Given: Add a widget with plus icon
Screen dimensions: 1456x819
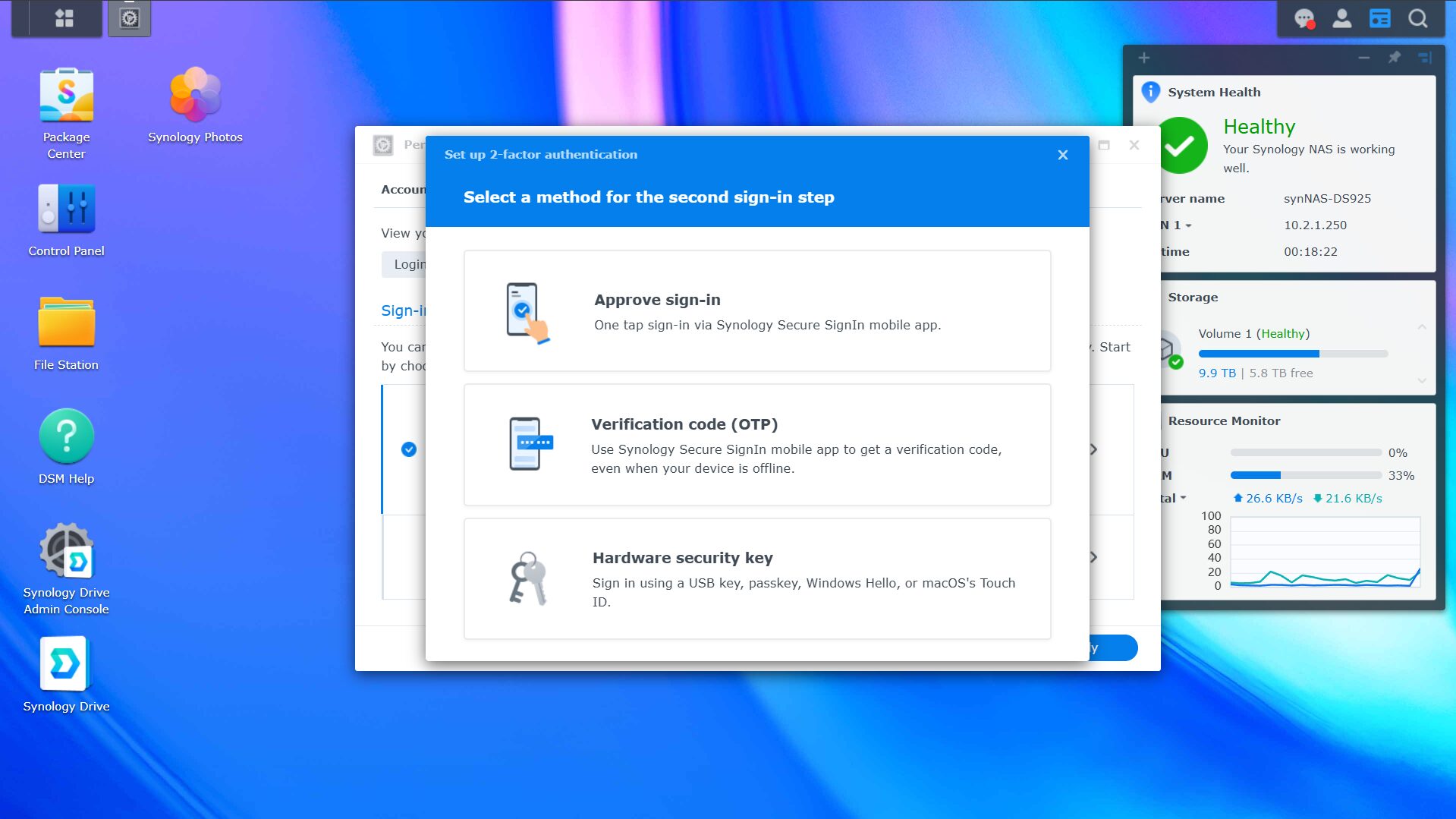Looking at the screenshot, I should click(1144, 58).
